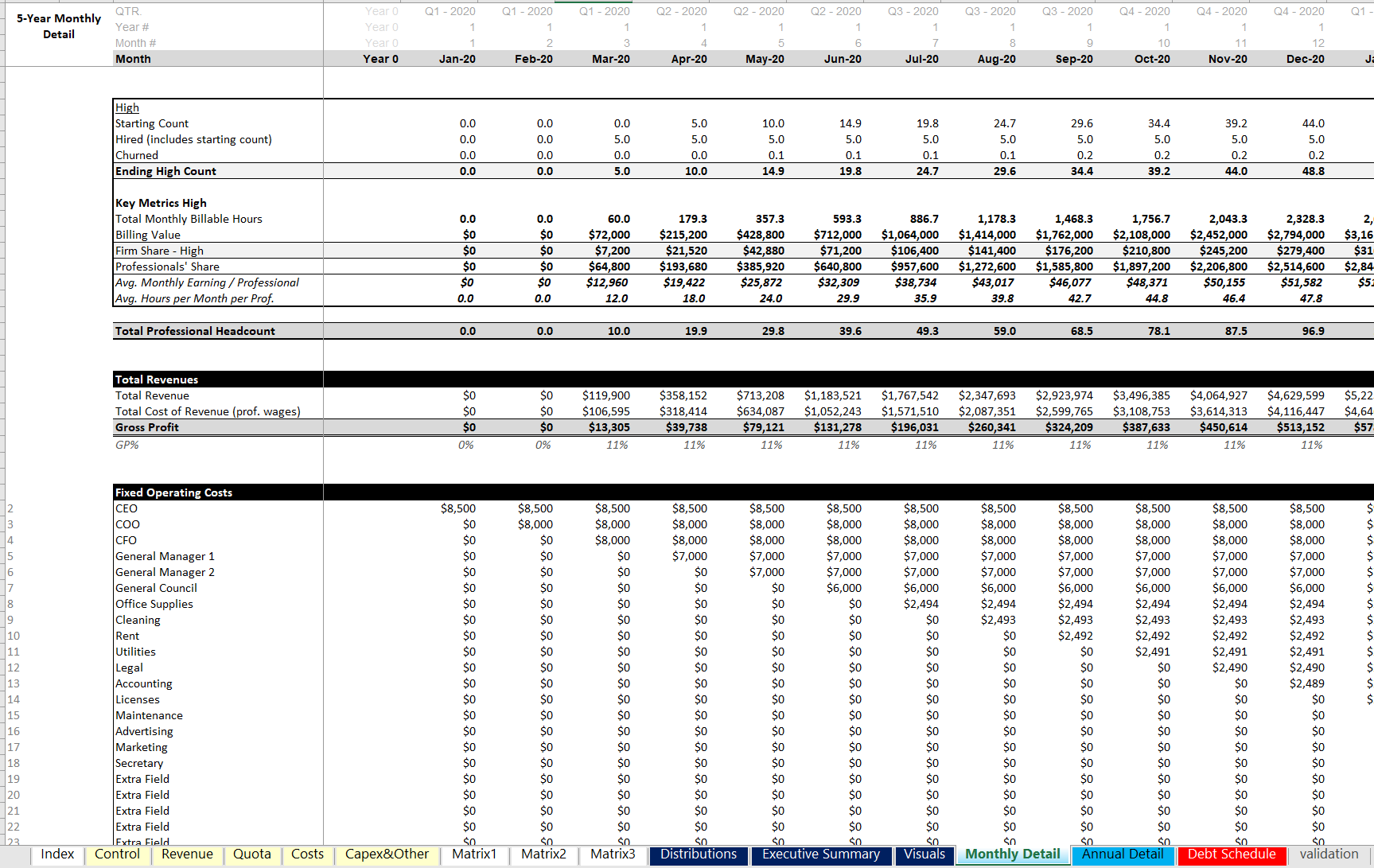Select the Matrix3 sheet tab
Screen dimensions: 1374x868
tap(613, 854)
